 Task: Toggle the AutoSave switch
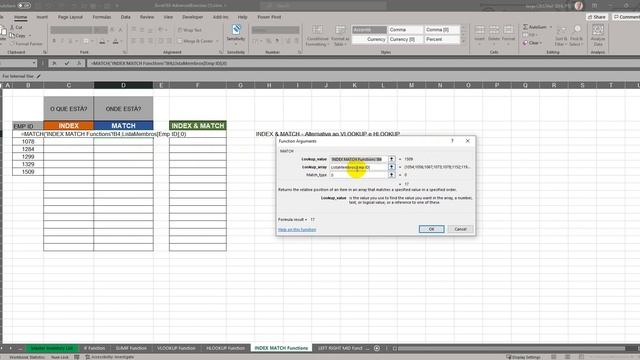click(x=24, y=5)
